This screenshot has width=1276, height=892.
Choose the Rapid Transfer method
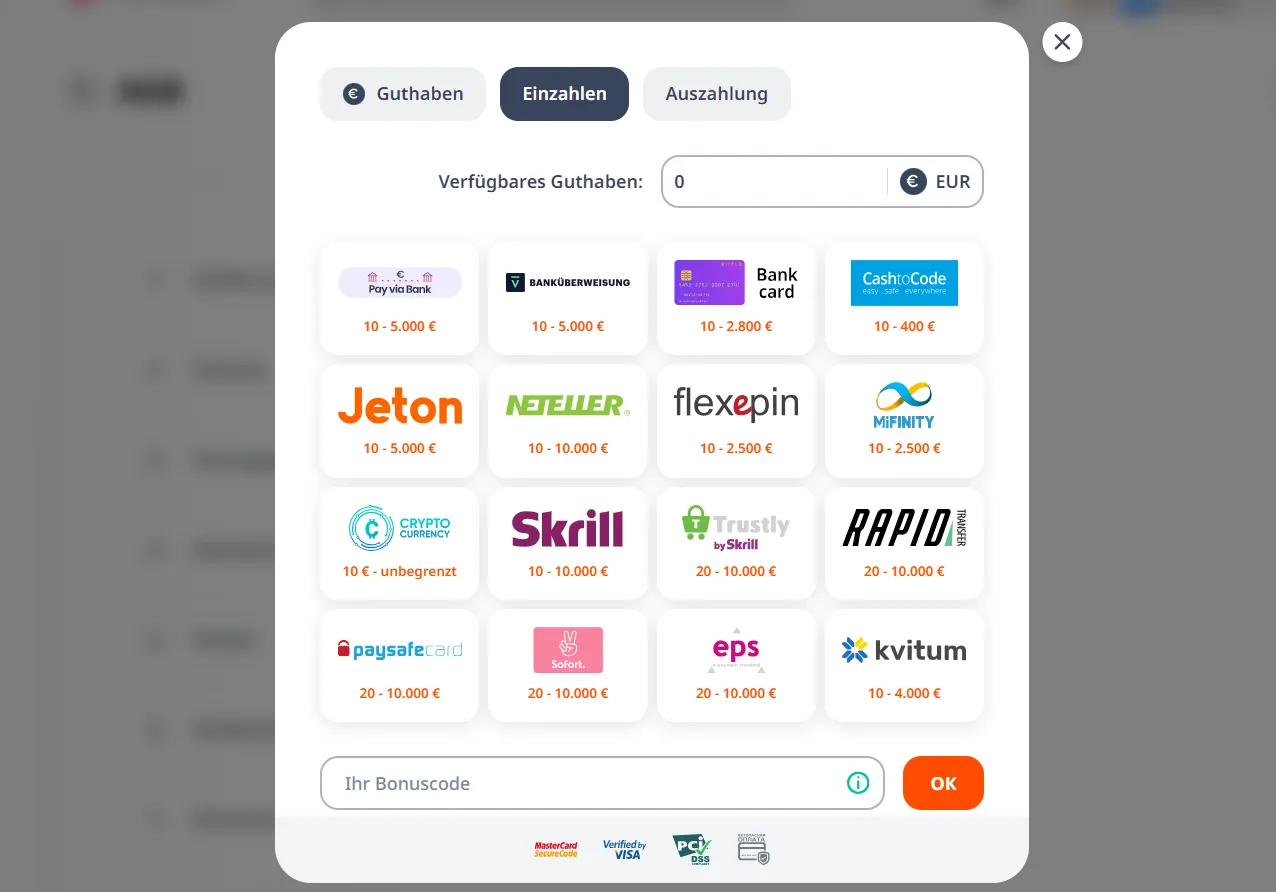click(904, 543)
